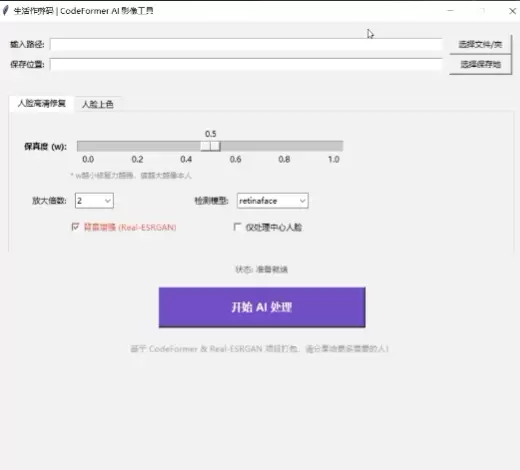Click the CodeFormer & Real-ESRGAN footer text
Screen dimensions: 520x470
pyautogui.click(x=259, y=349)
